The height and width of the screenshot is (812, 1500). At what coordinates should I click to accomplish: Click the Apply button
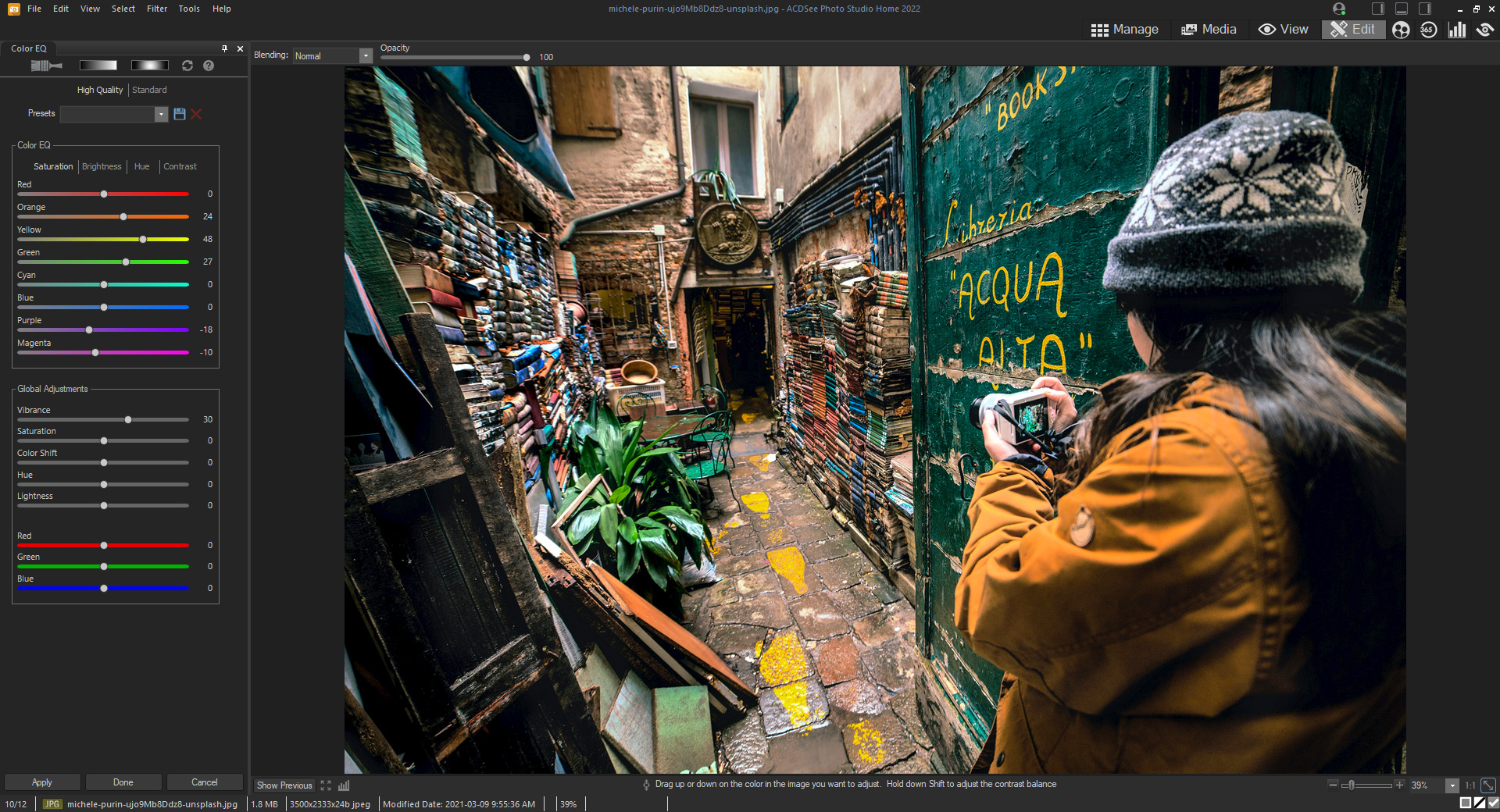pyautogui.click(x=41, y=782)
